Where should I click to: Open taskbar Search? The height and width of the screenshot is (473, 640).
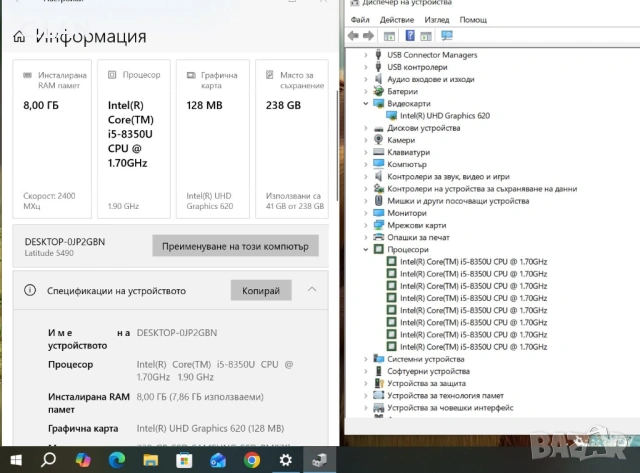click(49, 460)
